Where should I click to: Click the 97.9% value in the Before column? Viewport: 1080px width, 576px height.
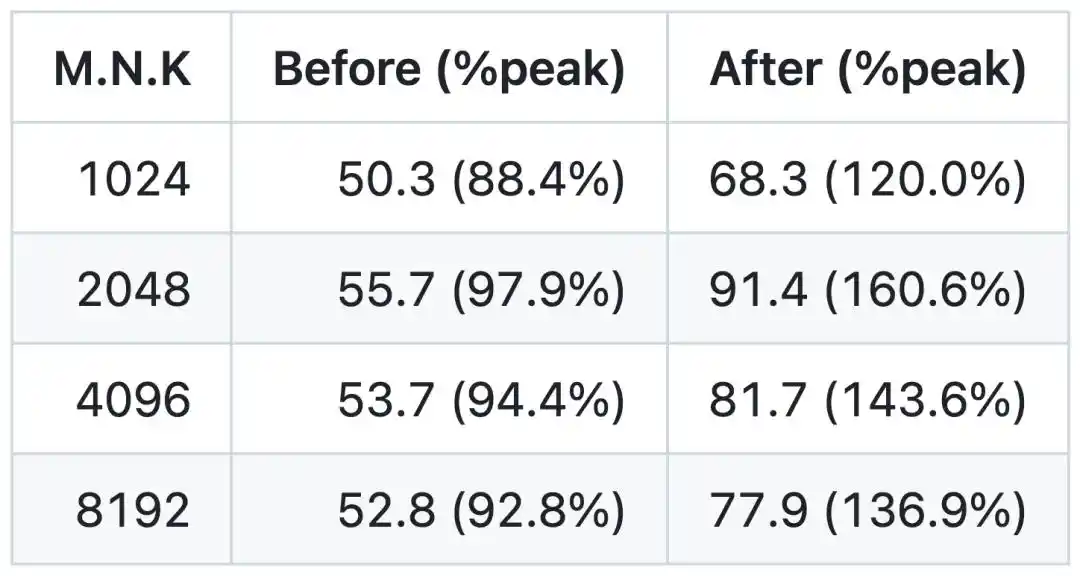tap(539, 289)
